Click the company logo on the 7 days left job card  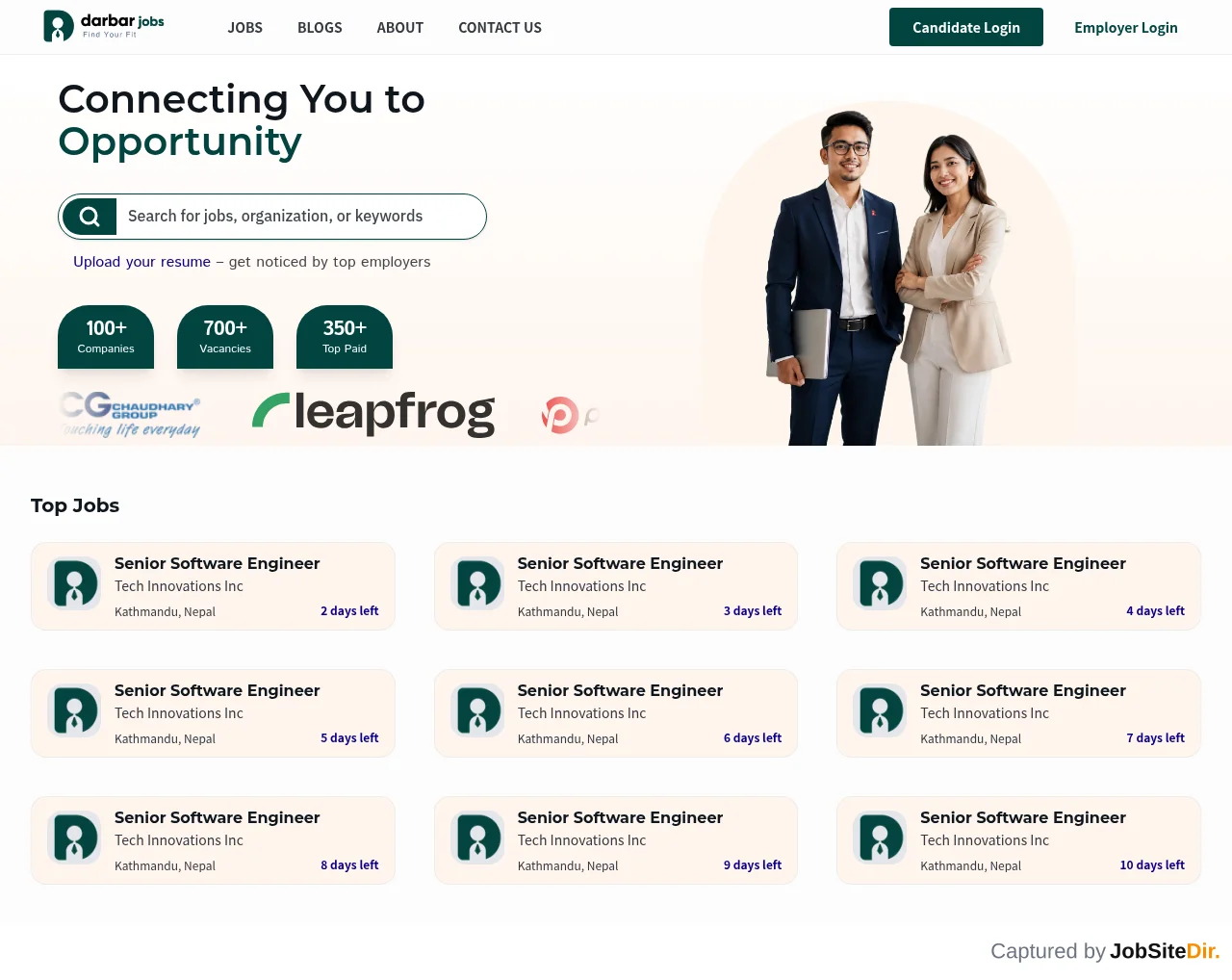click(881, 710)
